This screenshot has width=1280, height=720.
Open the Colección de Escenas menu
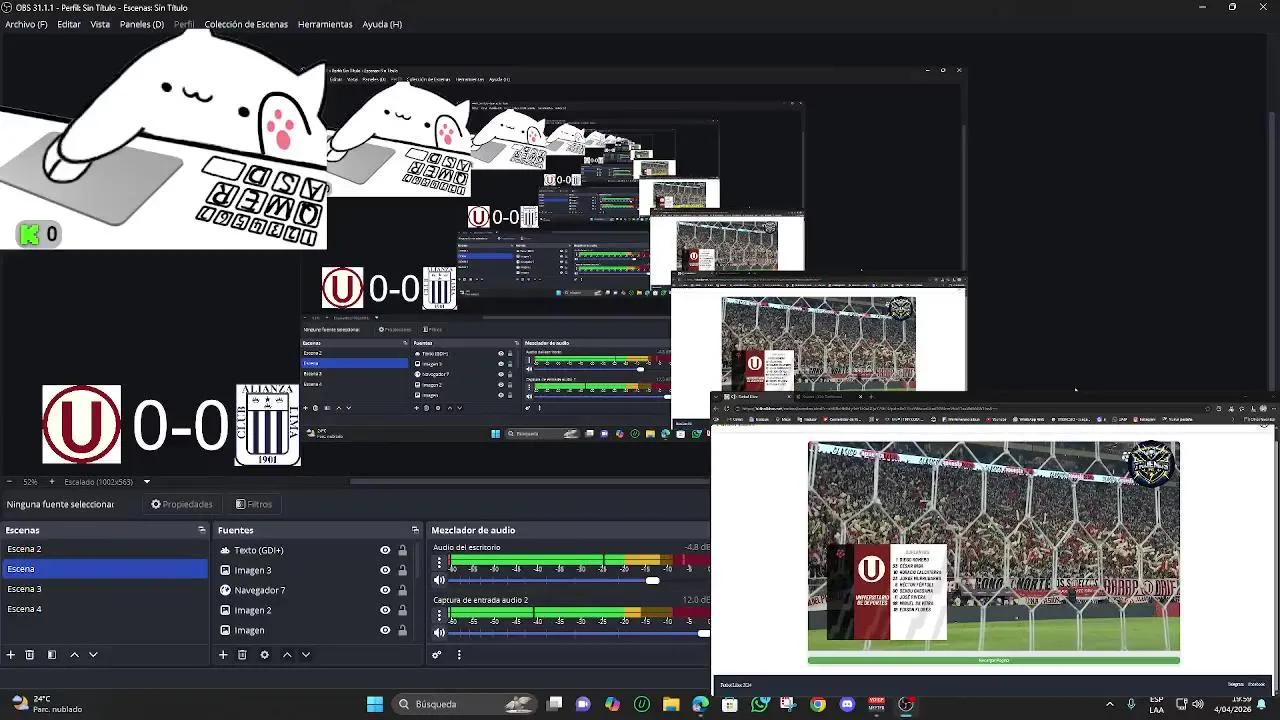(x=246, y=24)
